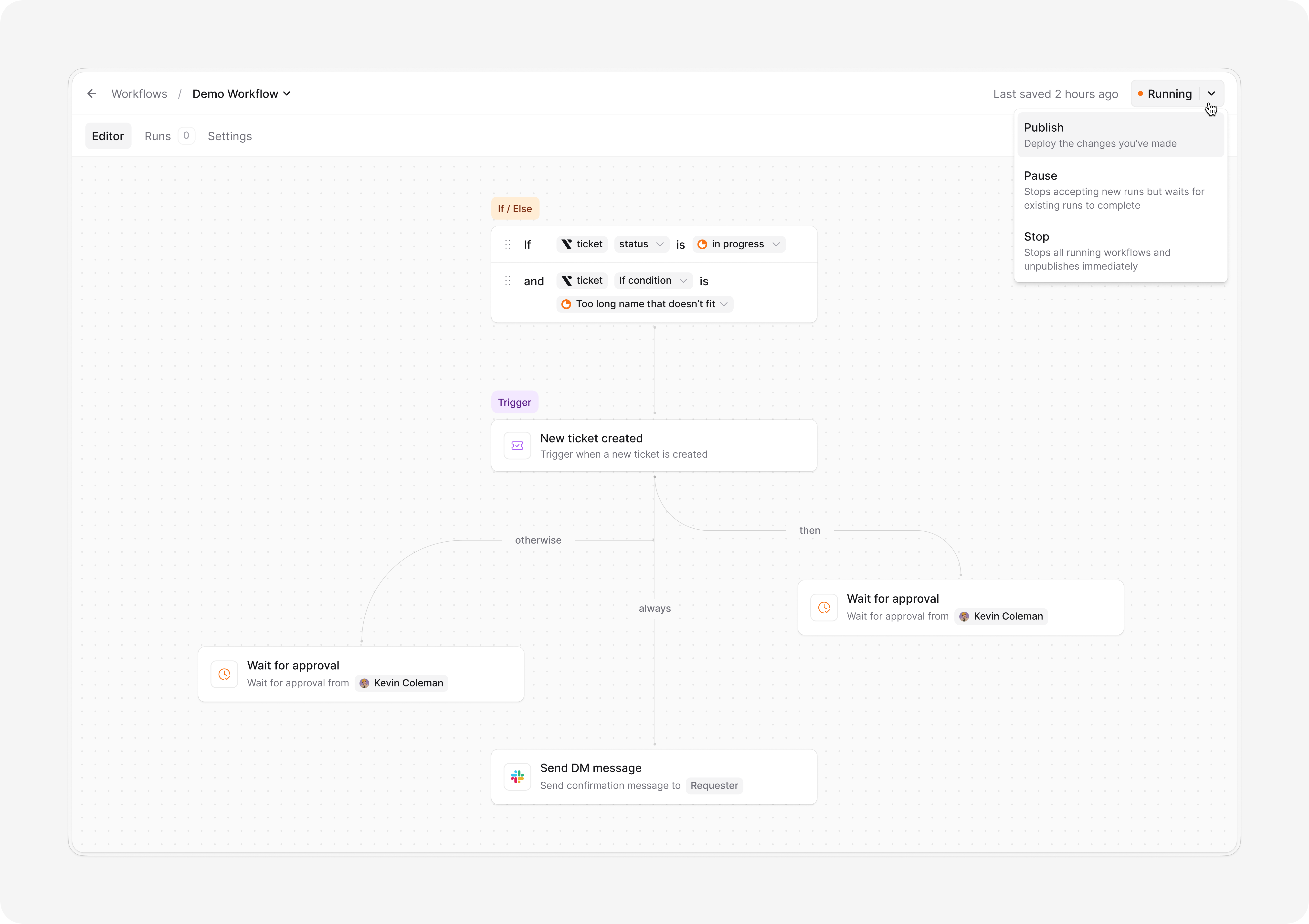1309x924 pixels.
Task: Click the clock icon on right Wait for approval card
Action: point(824,608)
